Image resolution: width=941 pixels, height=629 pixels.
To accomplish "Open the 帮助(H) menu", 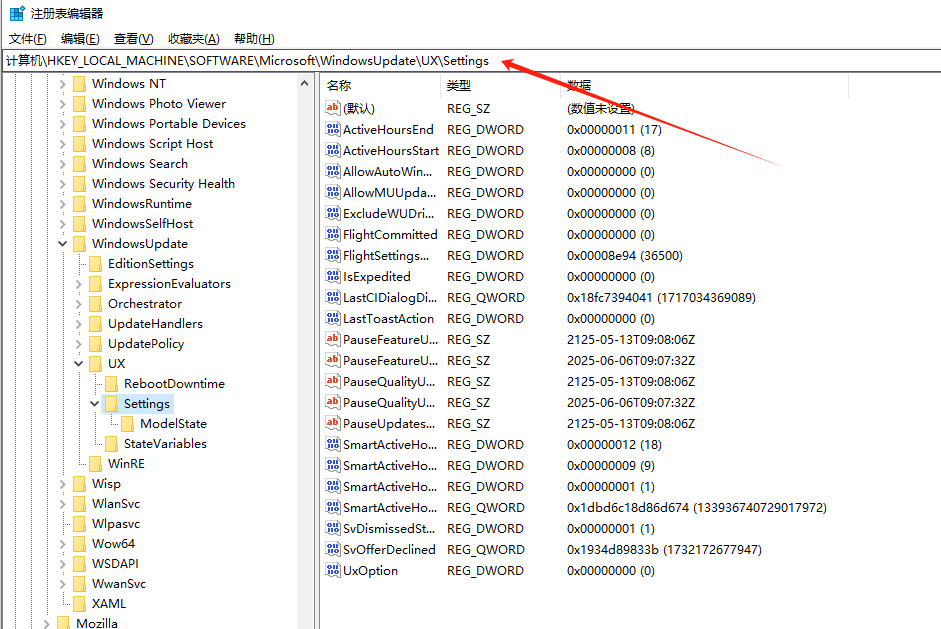I will click(254, 39).
